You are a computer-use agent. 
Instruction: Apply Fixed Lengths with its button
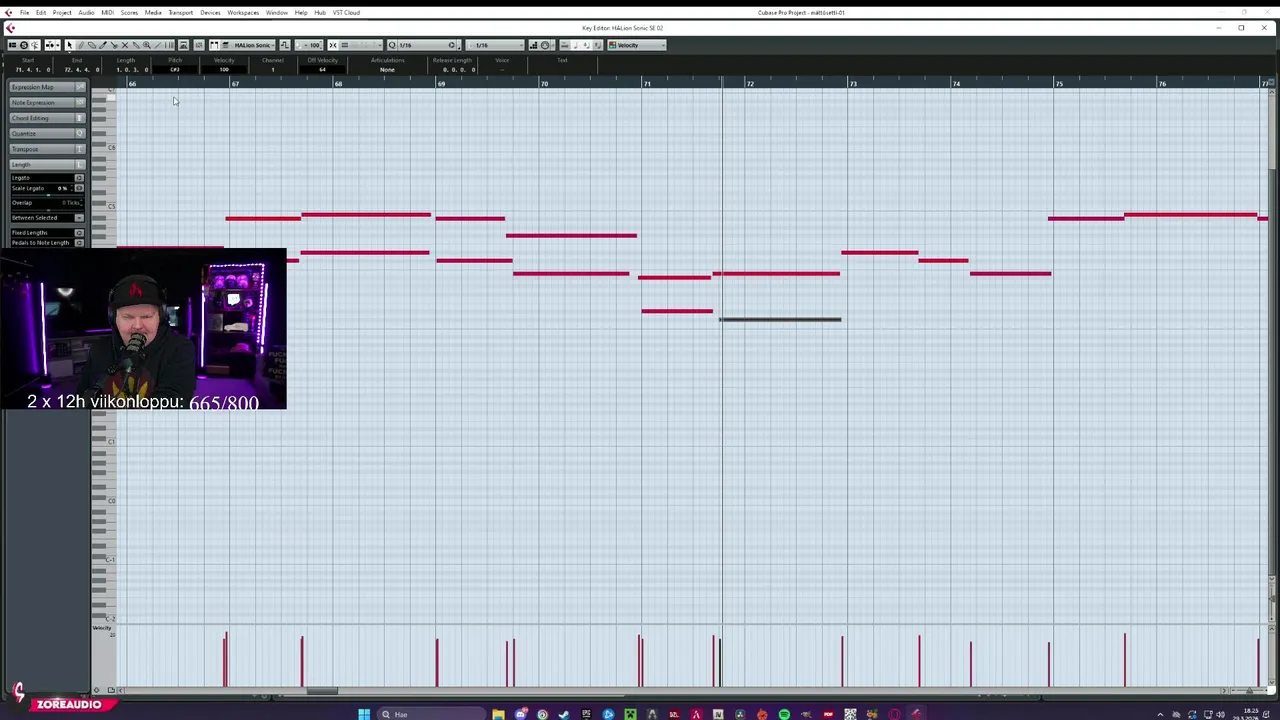[79, 233]
